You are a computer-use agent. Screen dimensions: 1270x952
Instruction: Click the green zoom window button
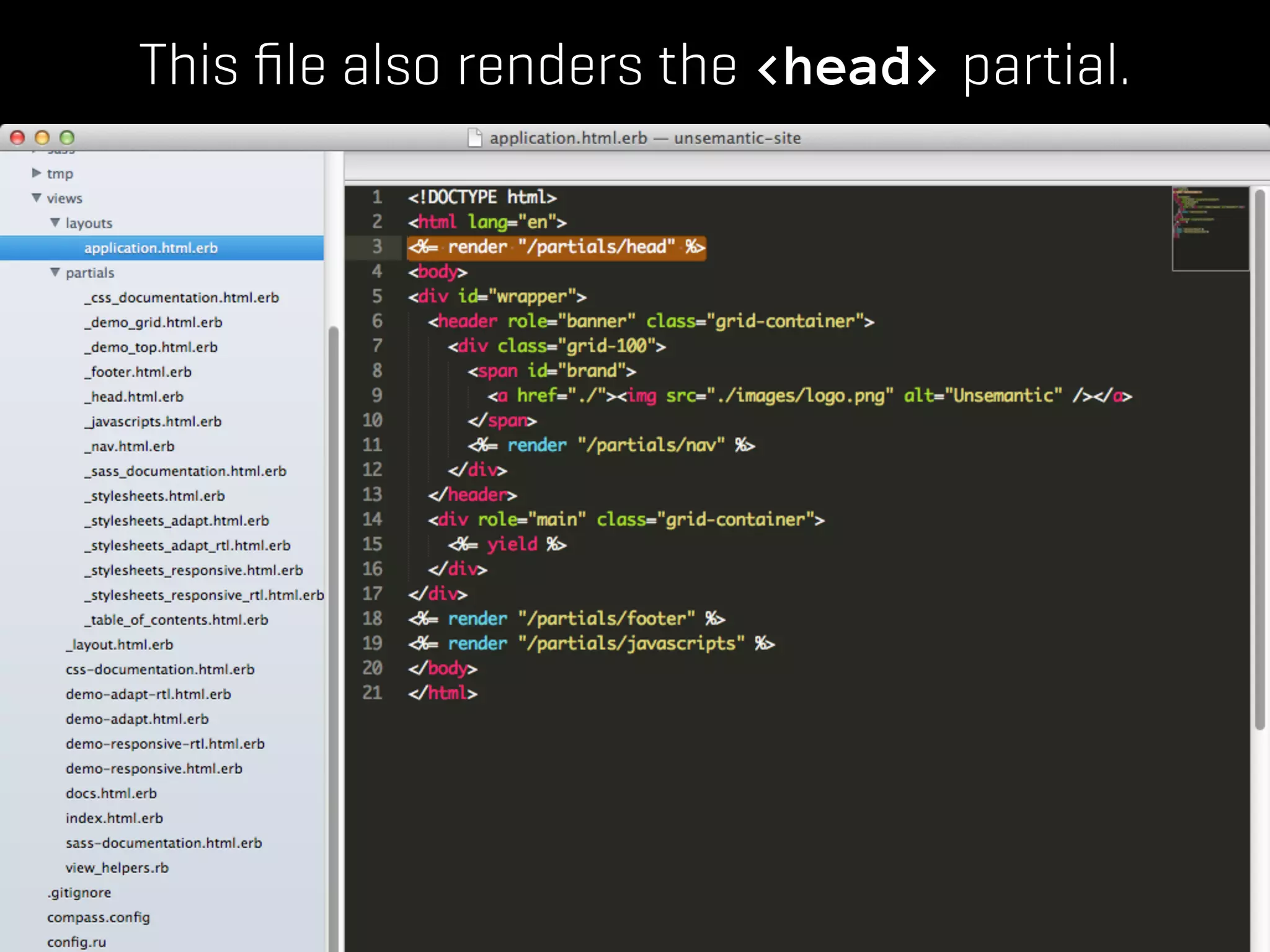click(67, 138)
